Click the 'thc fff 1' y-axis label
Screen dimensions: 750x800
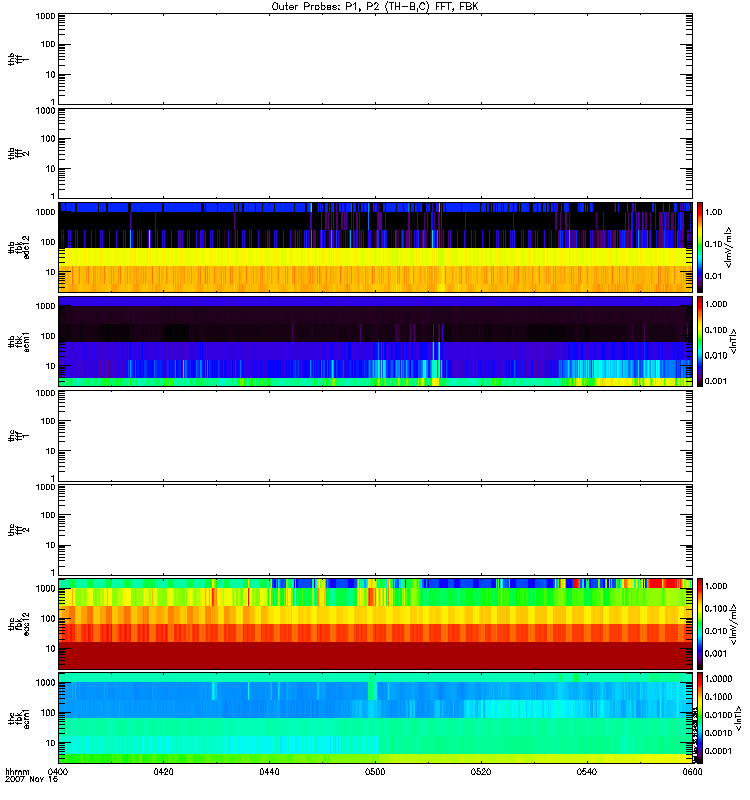(x=19, y=436)
